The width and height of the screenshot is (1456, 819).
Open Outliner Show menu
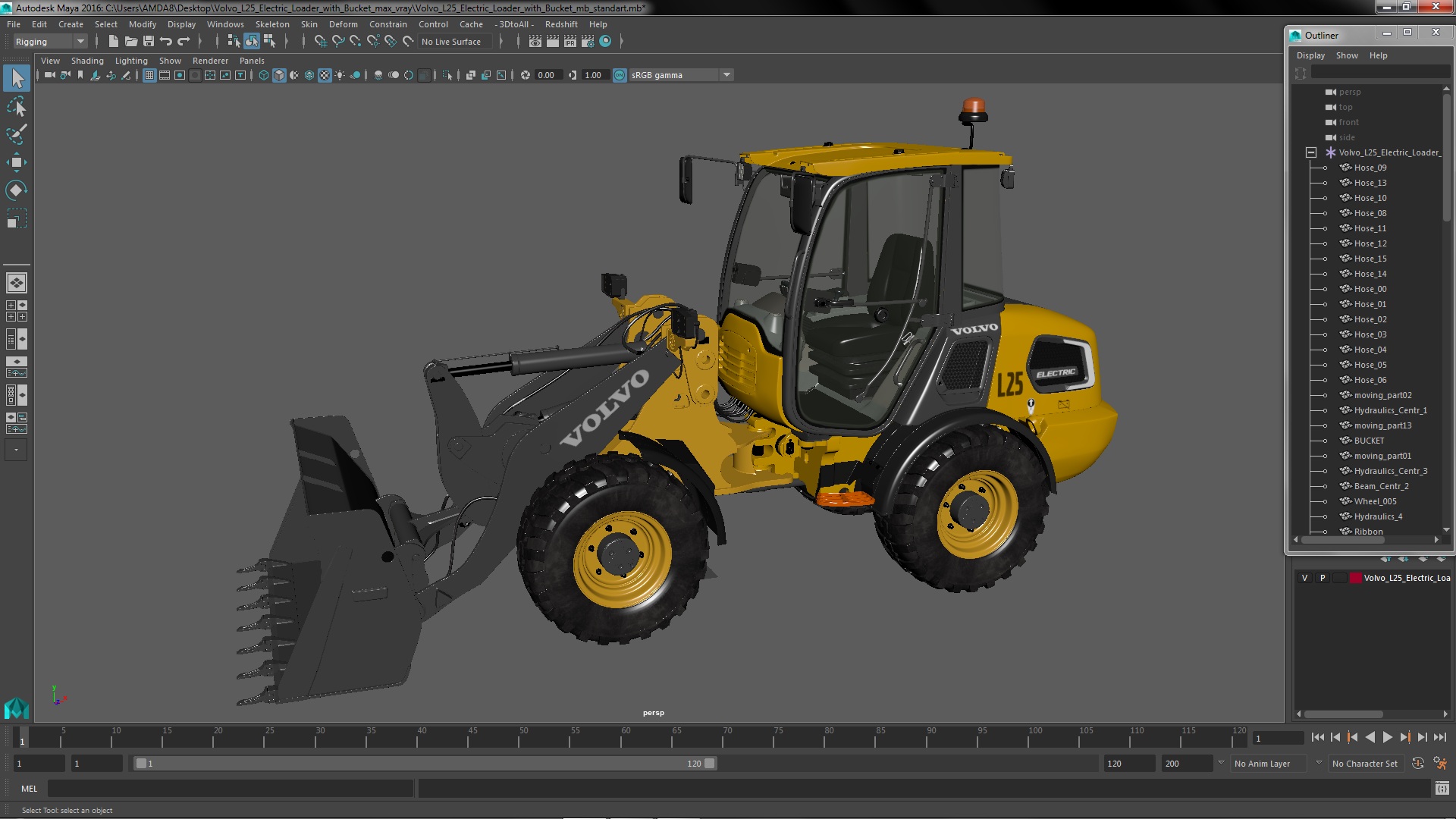(1347, 55)
